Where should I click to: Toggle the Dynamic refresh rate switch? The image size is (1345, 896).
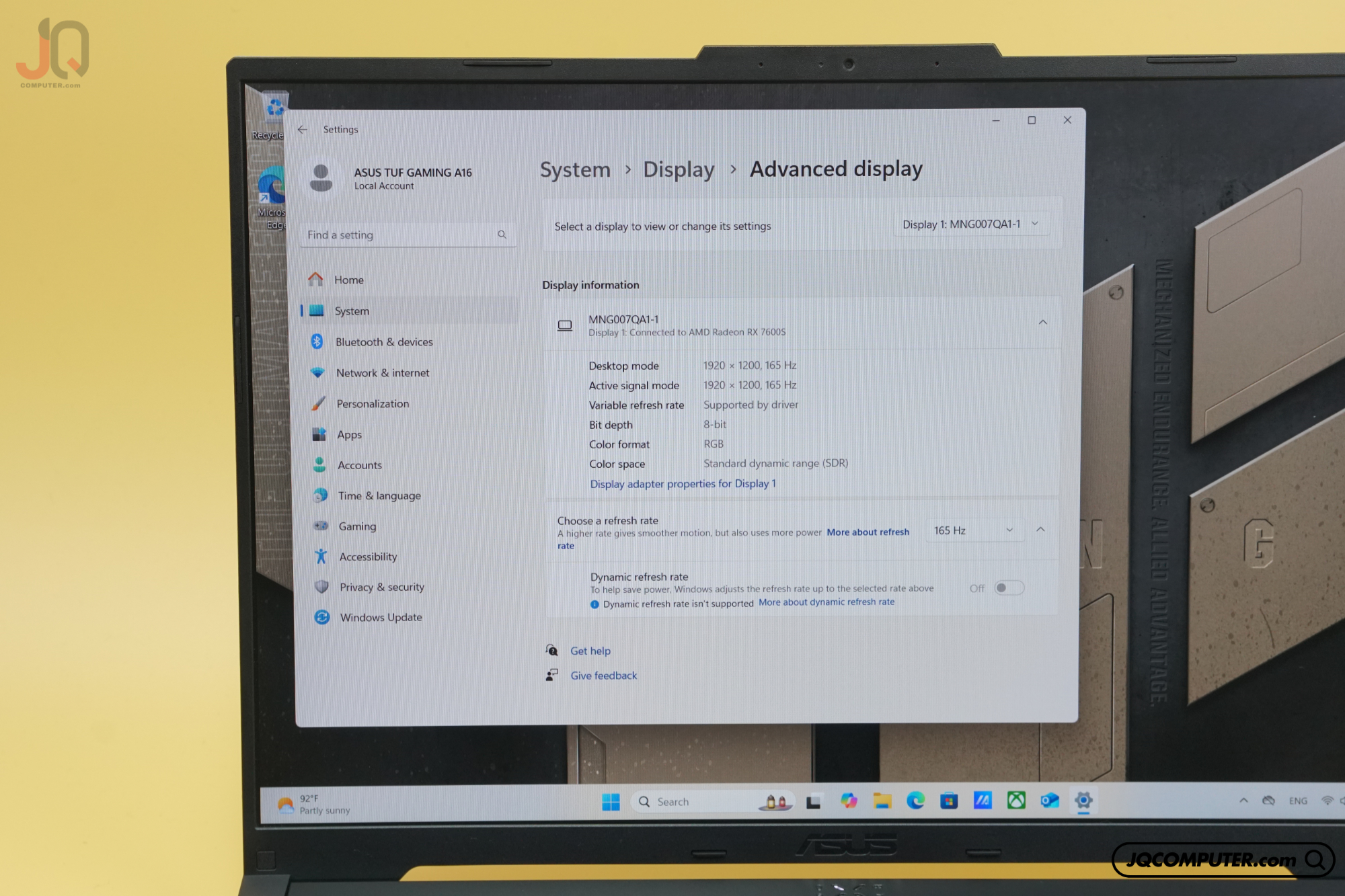click(1009, 588)
